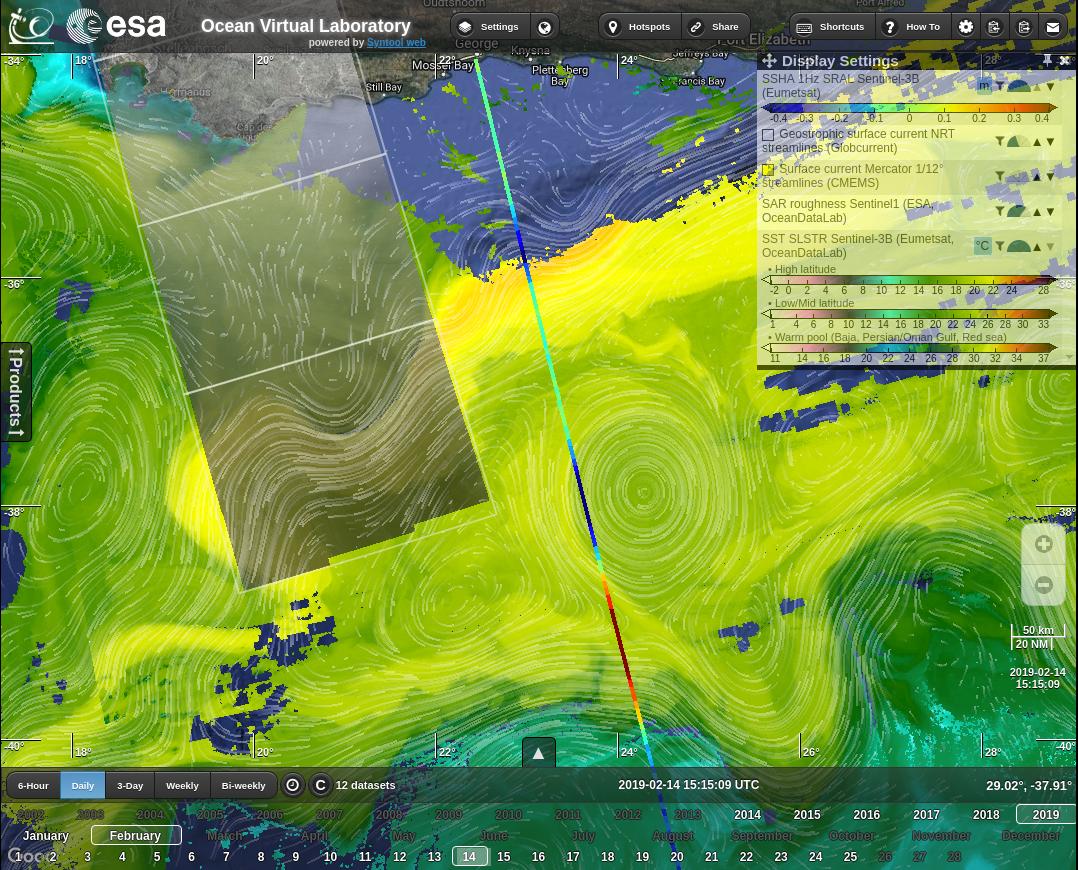
Task: Select the Weekly time span
Action: coord(182,785)
